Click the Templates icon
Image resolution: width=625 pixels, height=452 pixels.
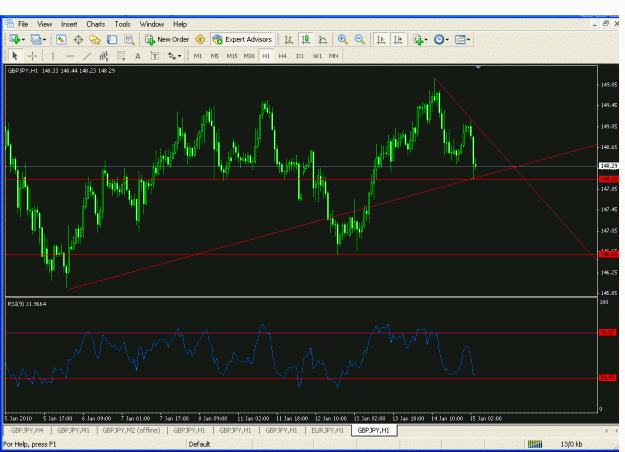[460, 39]
